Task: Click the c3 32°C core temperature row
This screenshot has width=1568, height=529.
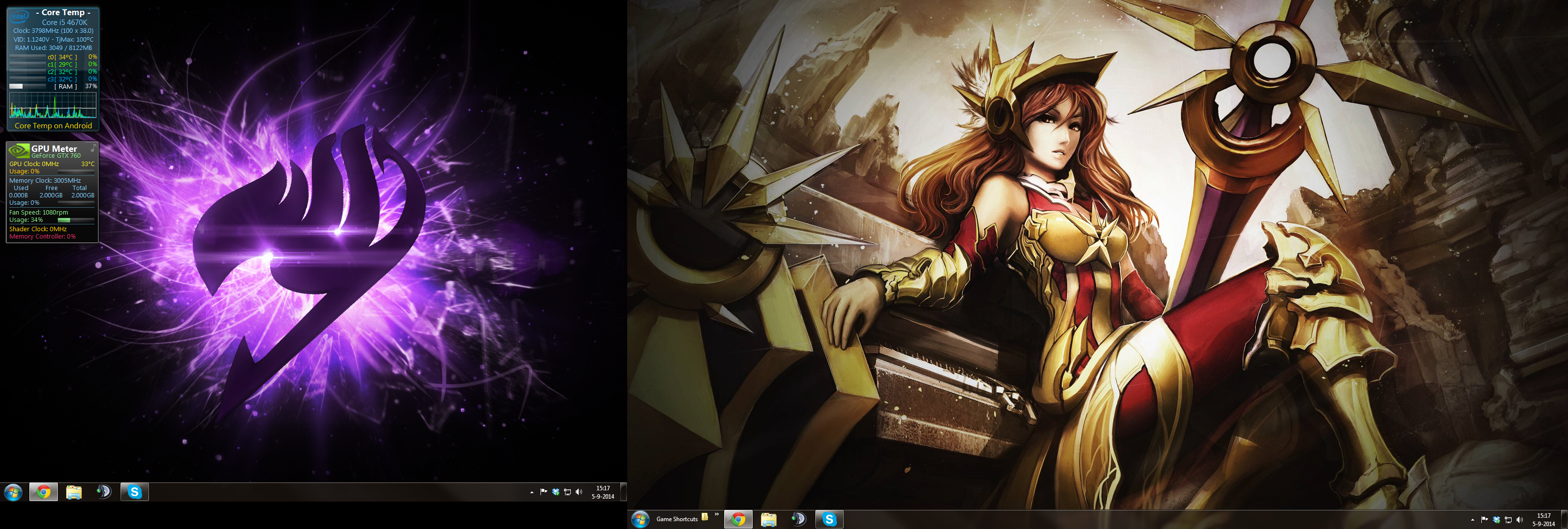Action: 53,79
